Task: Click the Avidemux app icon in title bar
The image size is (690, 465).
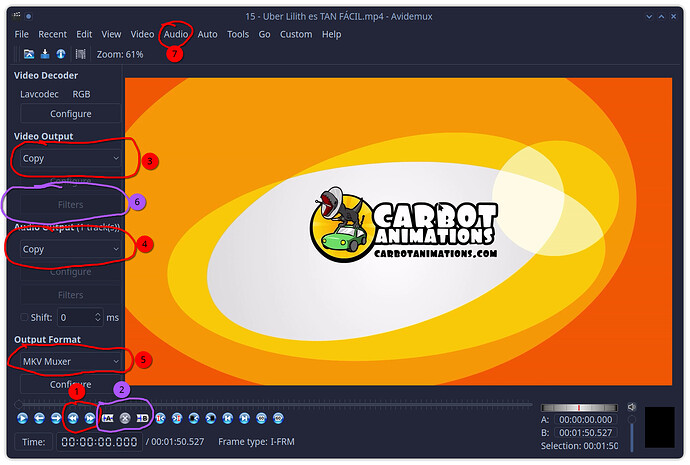Action: coord(17,16)
